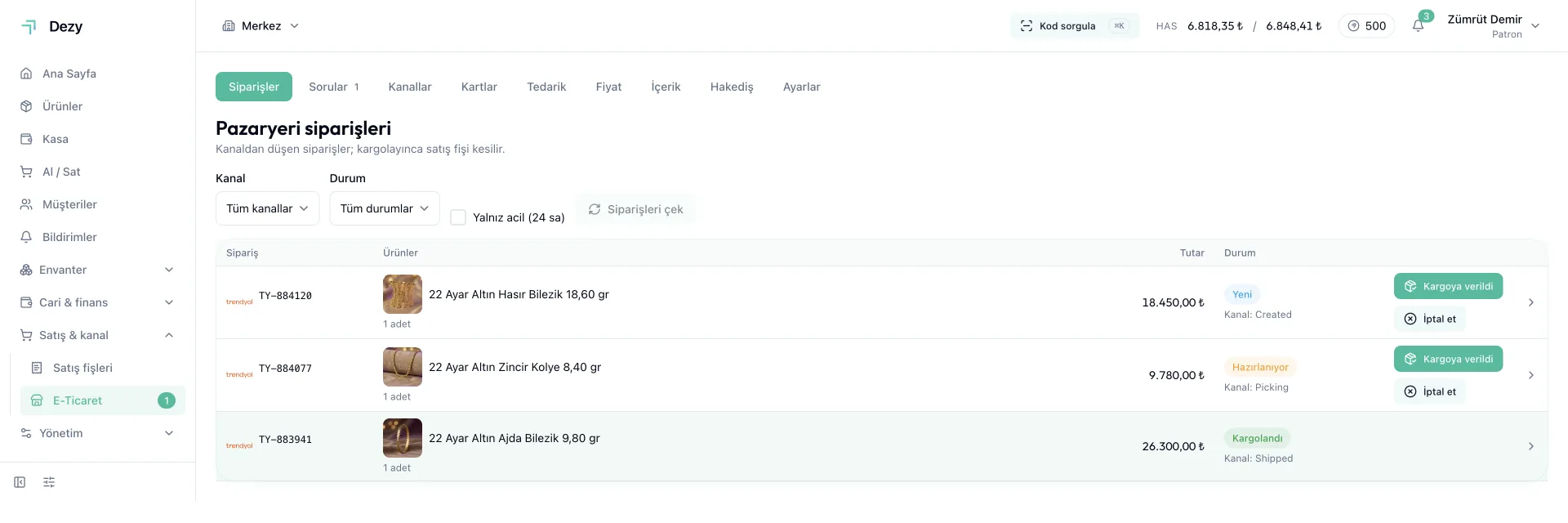Viewport: 1568px width, 523px height.
Task: Mark order TY-884077 as Kargoya verildi
Action: pos(1448,359)
